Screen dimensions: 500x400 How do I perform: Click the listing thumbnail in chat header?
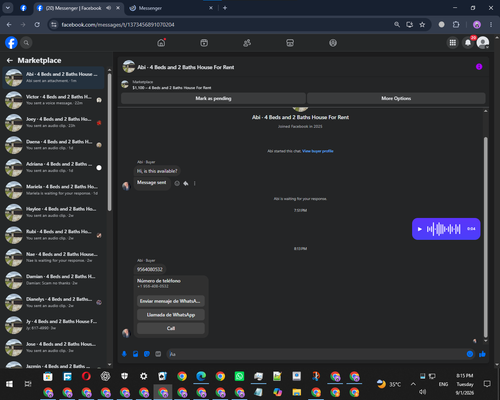[129, 67]
